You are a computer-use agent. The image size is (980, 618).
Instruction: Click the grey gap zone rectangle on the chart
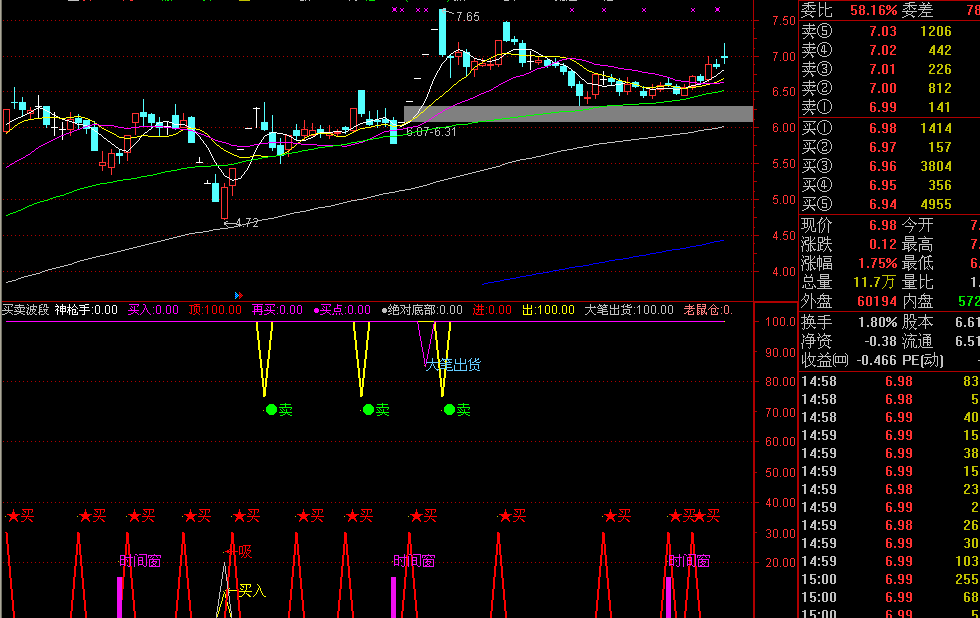click(578, 114)
